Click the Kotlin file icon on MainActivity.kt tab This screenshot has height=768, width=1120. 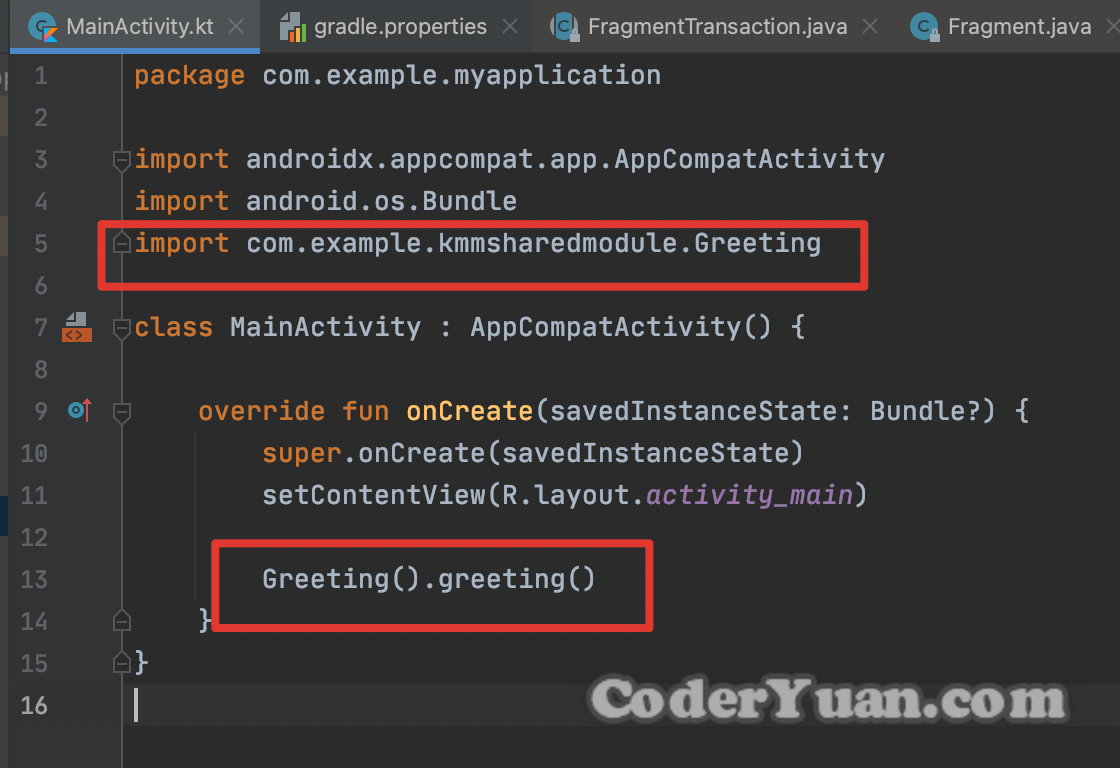[x=43, y=27]
